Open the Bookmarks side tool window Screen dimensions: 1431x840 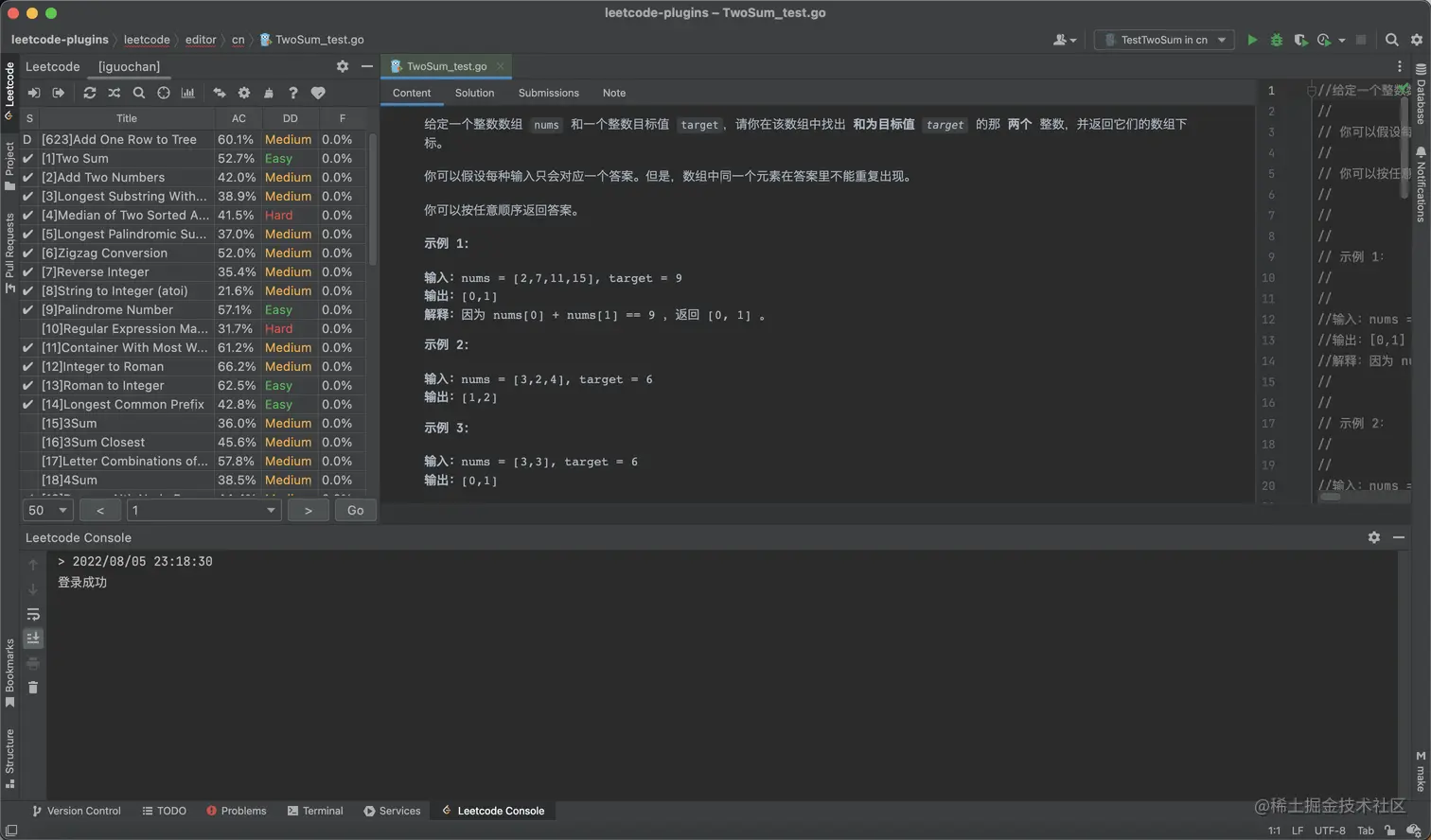[9, 673]
